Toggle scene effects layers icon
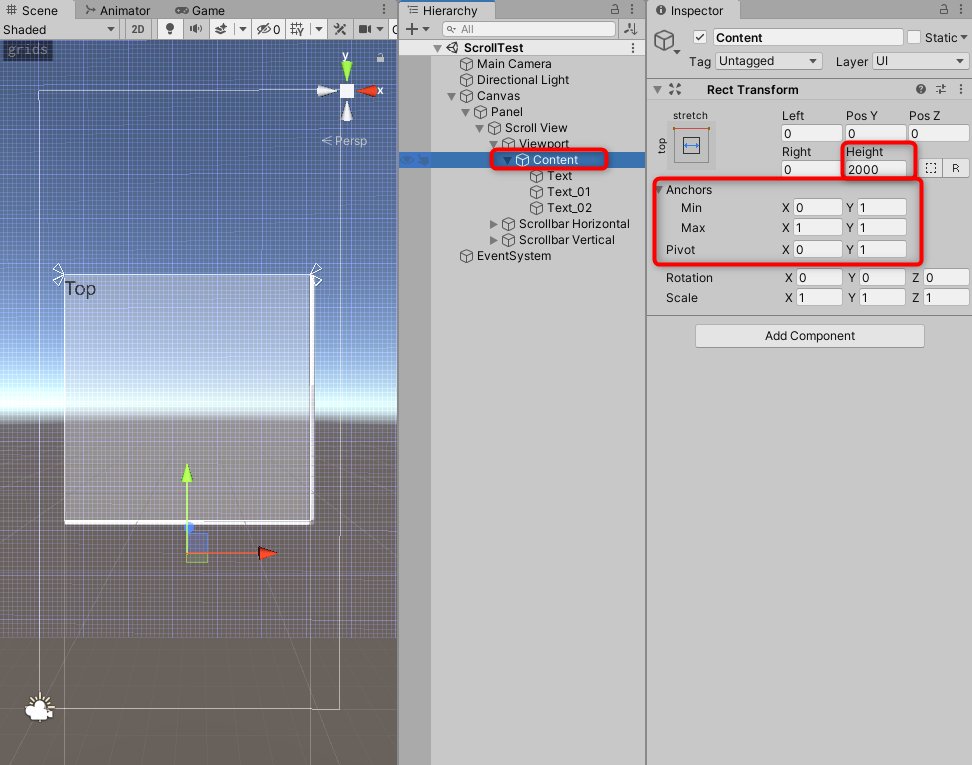 click(x=221, y=29)
